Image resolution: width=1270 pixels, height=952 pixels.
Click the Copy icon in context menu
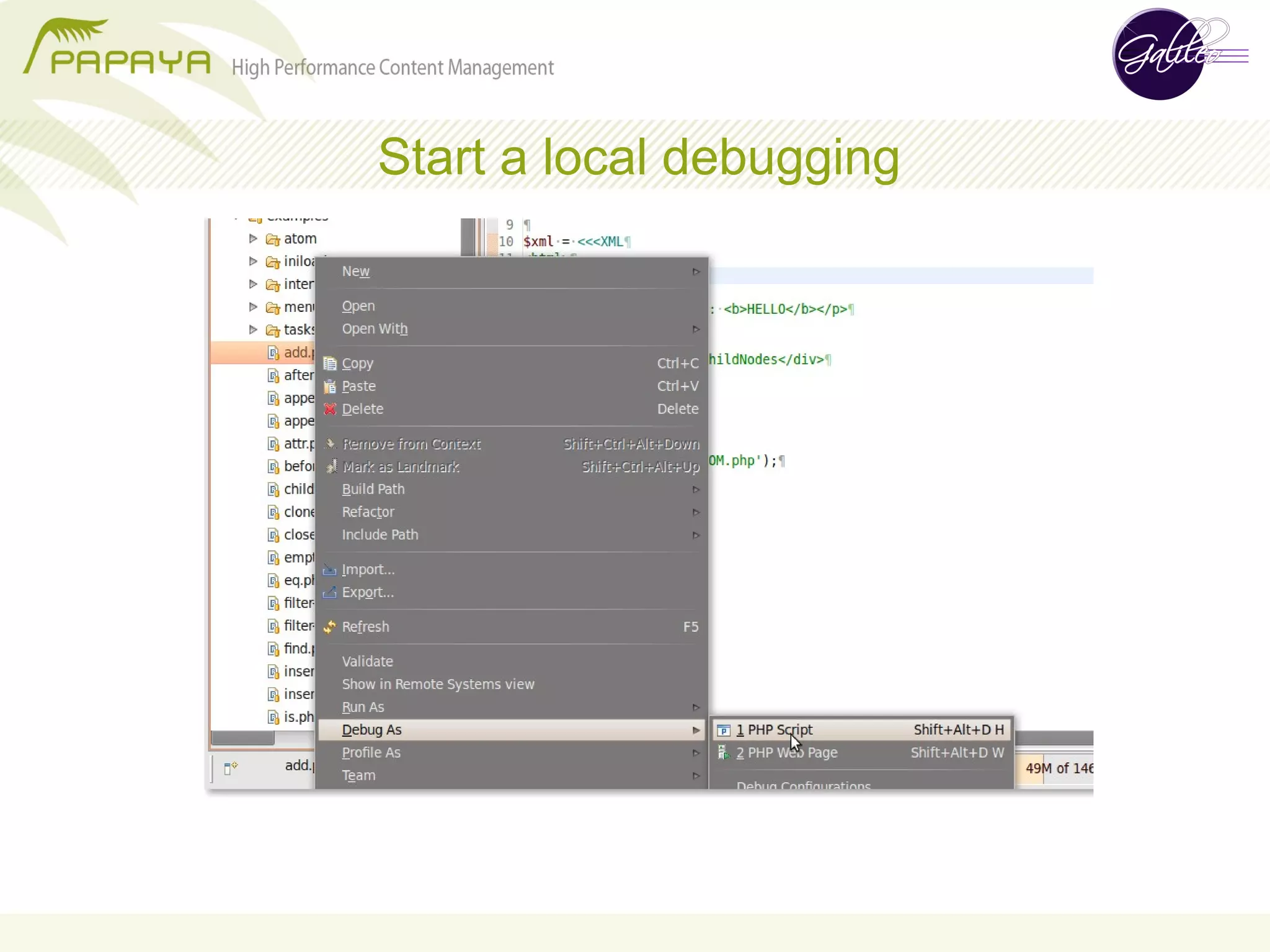(x=330, y=363)
